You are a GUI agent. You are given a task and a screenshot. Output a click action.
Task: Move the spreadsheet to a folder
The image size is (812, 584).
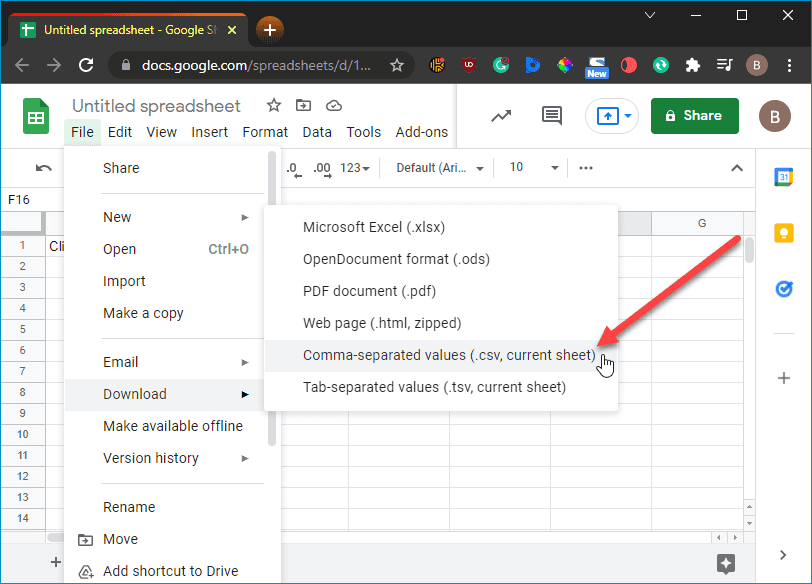[x=303, y=105]
